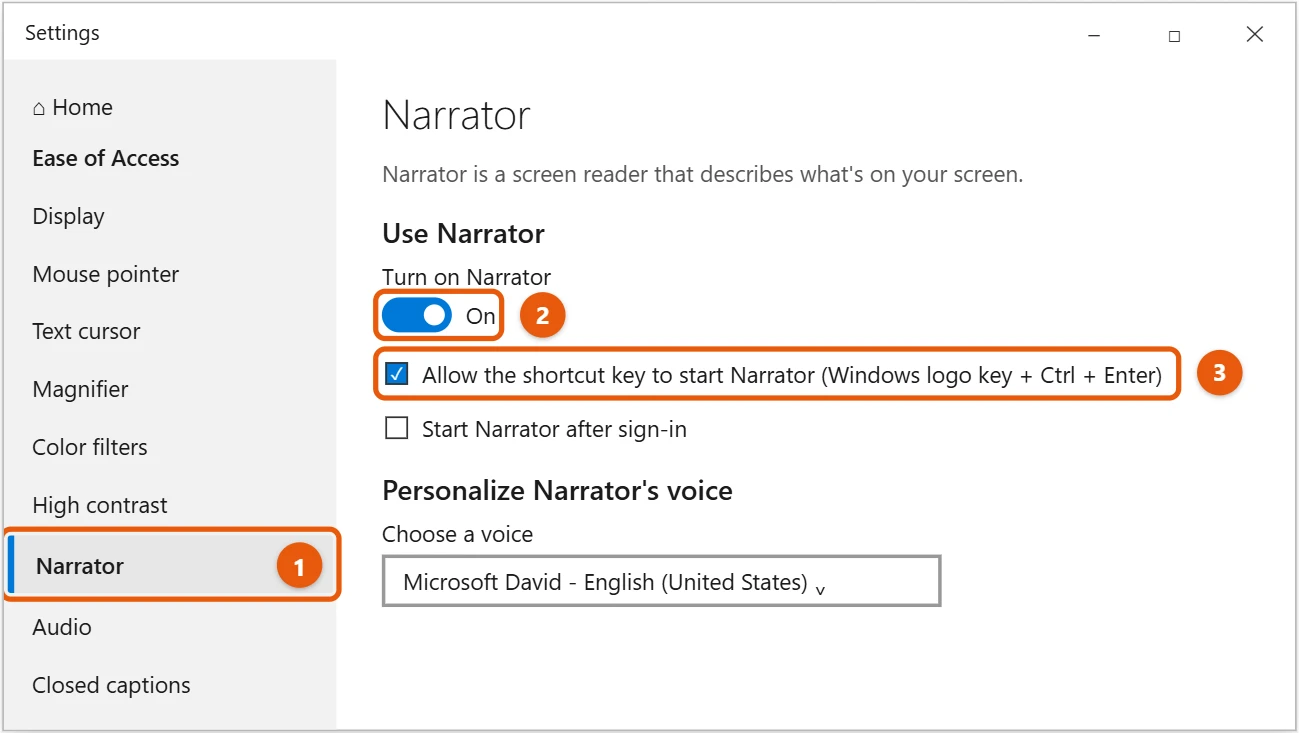The image size is (1299, 733).
Task: Open Closed captions settings
Action: click(x=111, y=685)
